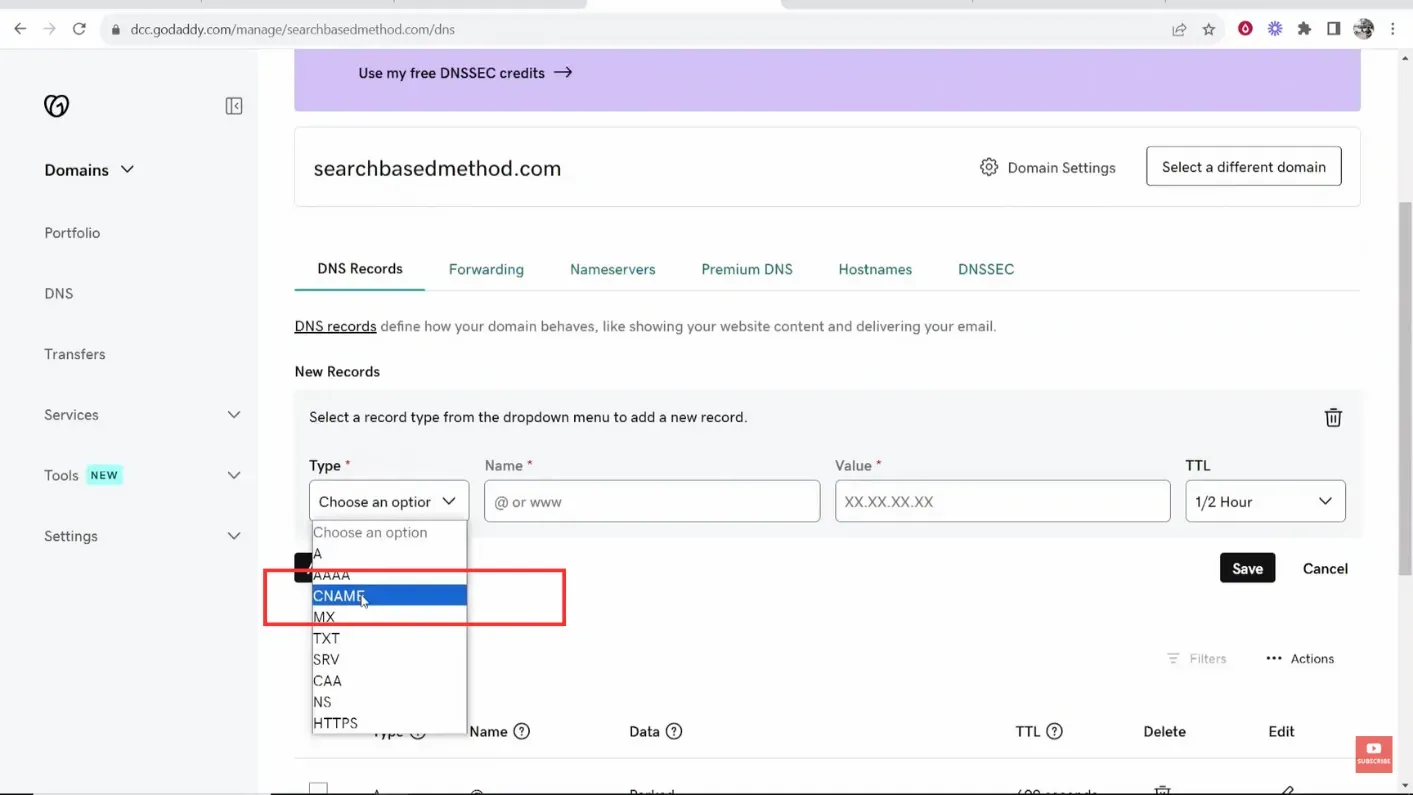Click the site lock icon in address bar
This screenshot has width=1413, height=795.
(116, 30)
